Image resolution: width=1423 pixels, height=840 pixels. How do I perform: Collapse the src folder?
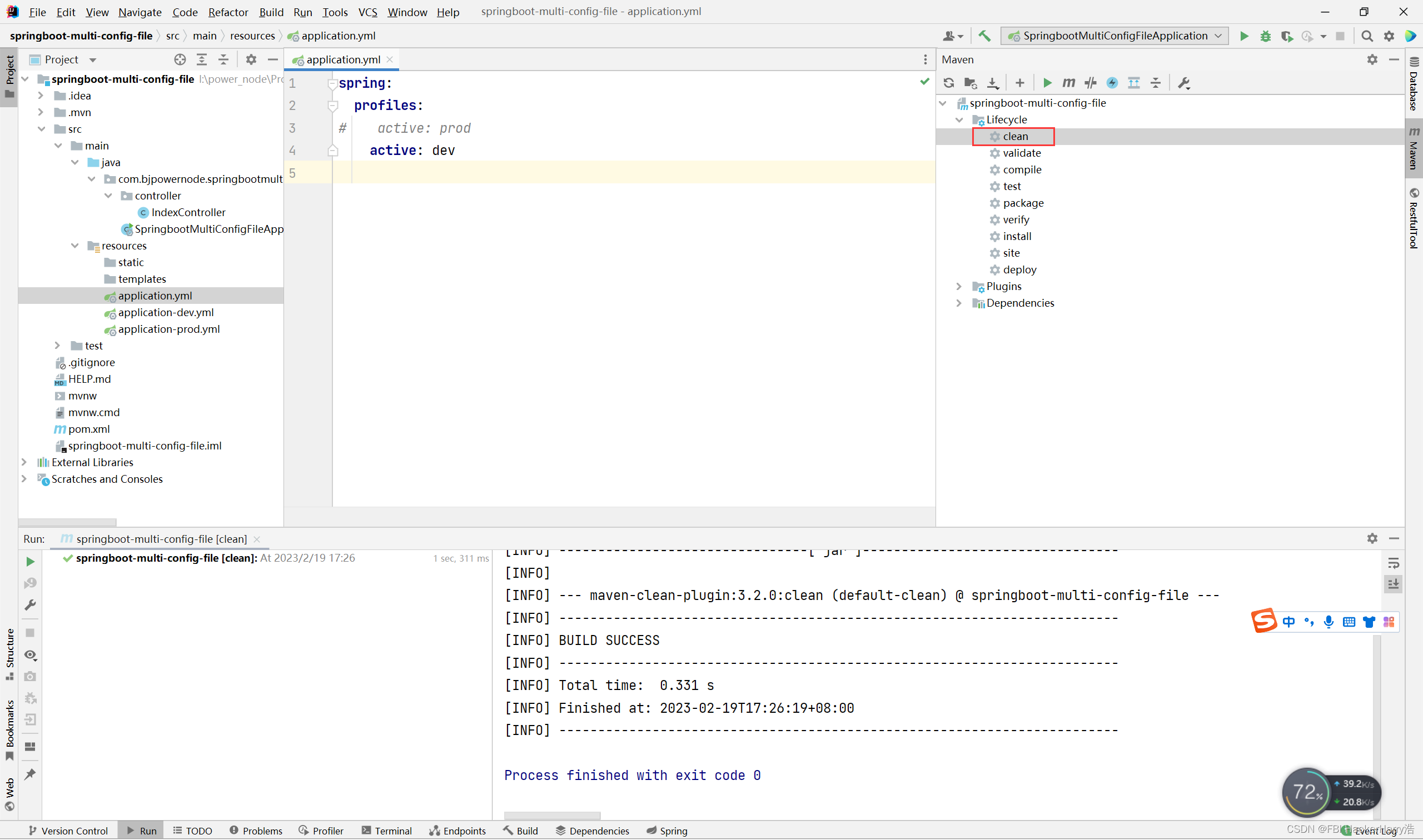pos(41,129)
